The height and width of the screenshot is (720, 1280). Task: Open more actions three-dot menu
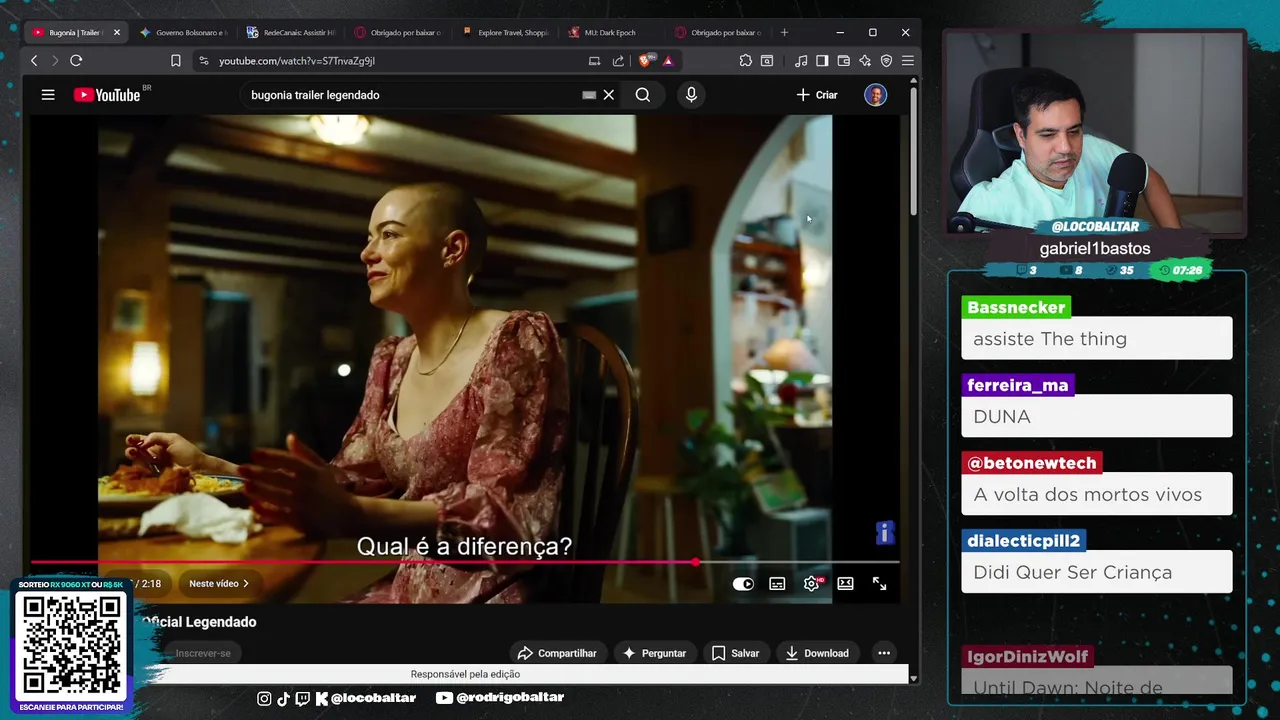(x=884, y=653)
